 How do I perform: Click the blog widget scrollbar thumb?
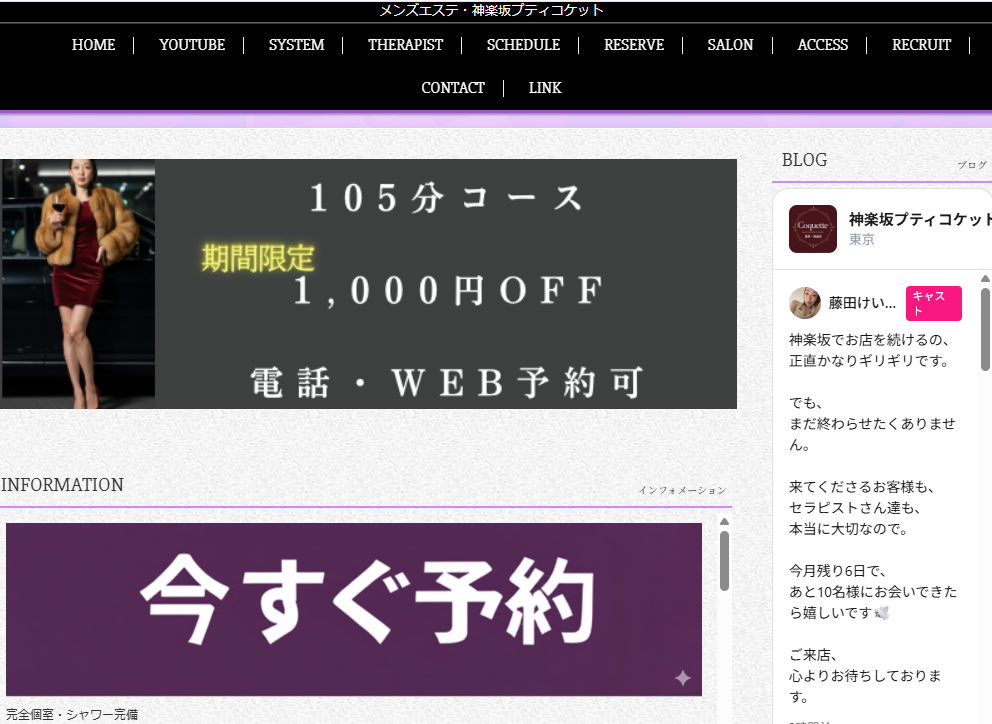(x=985, y=329)
